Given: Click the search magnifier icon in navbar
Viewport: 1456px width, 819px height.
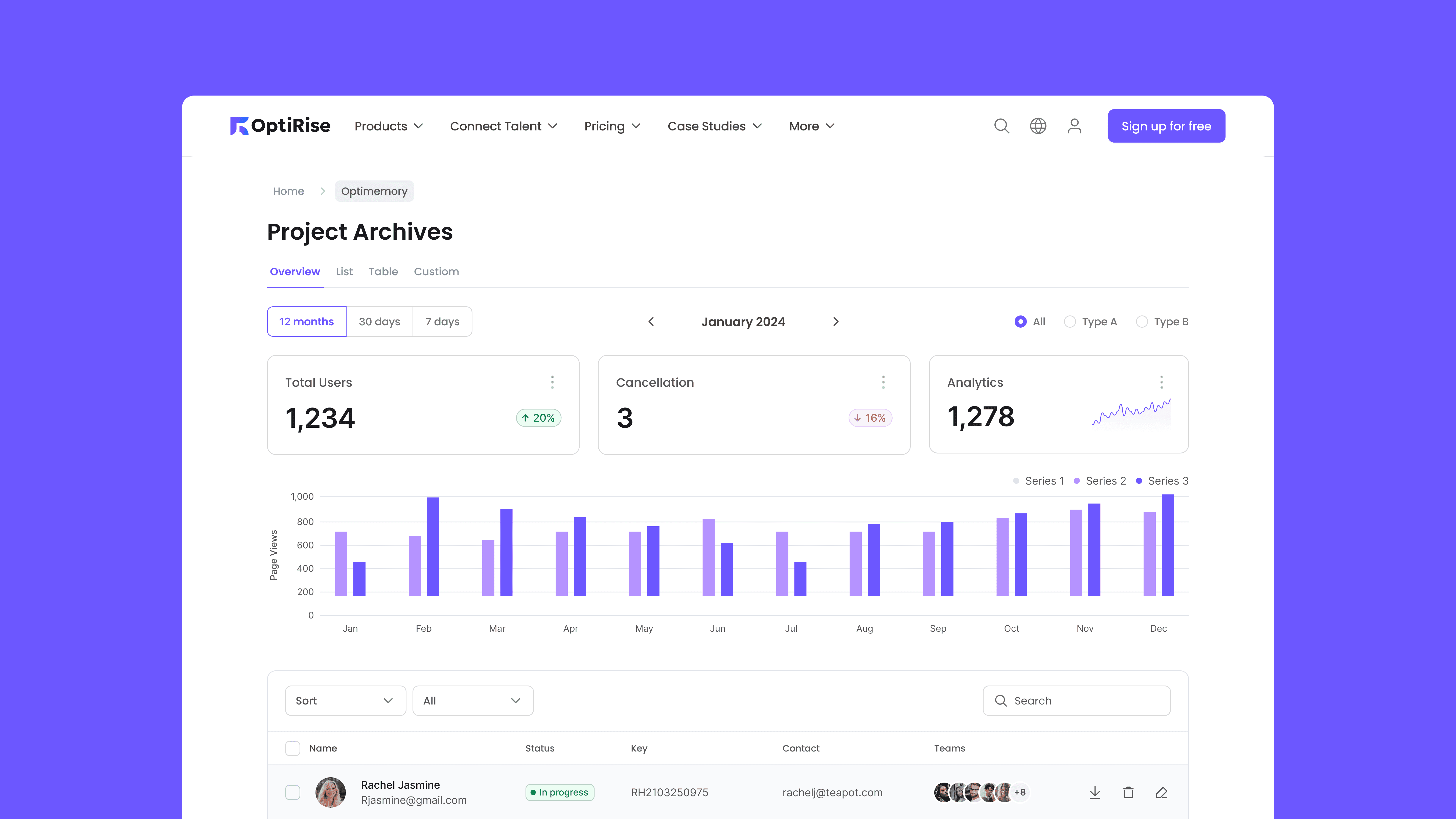Looking at the screenshot, I should [x=1002, y=125].
